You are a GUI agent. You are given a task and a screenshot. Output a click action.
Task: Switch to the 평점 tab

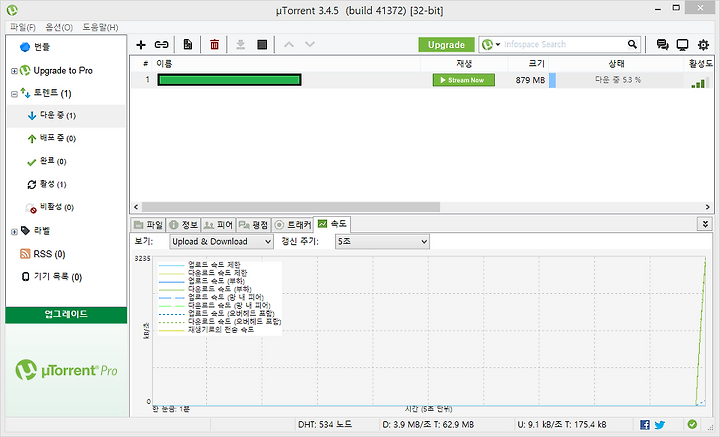253,225
